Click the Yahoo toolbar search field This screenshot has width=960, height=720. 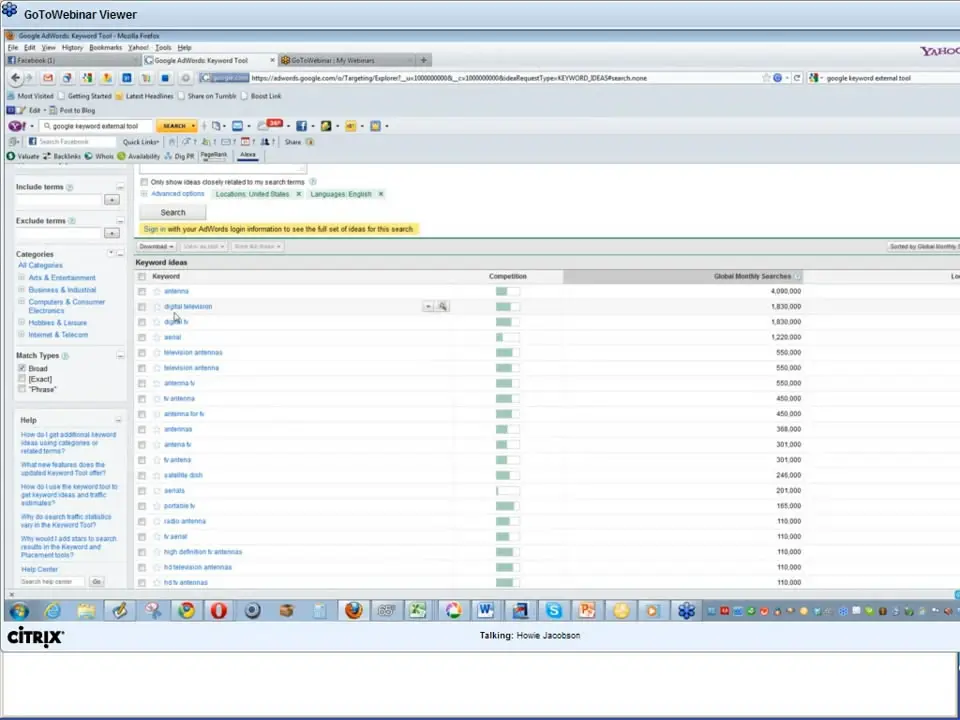(x=96, y=126)
